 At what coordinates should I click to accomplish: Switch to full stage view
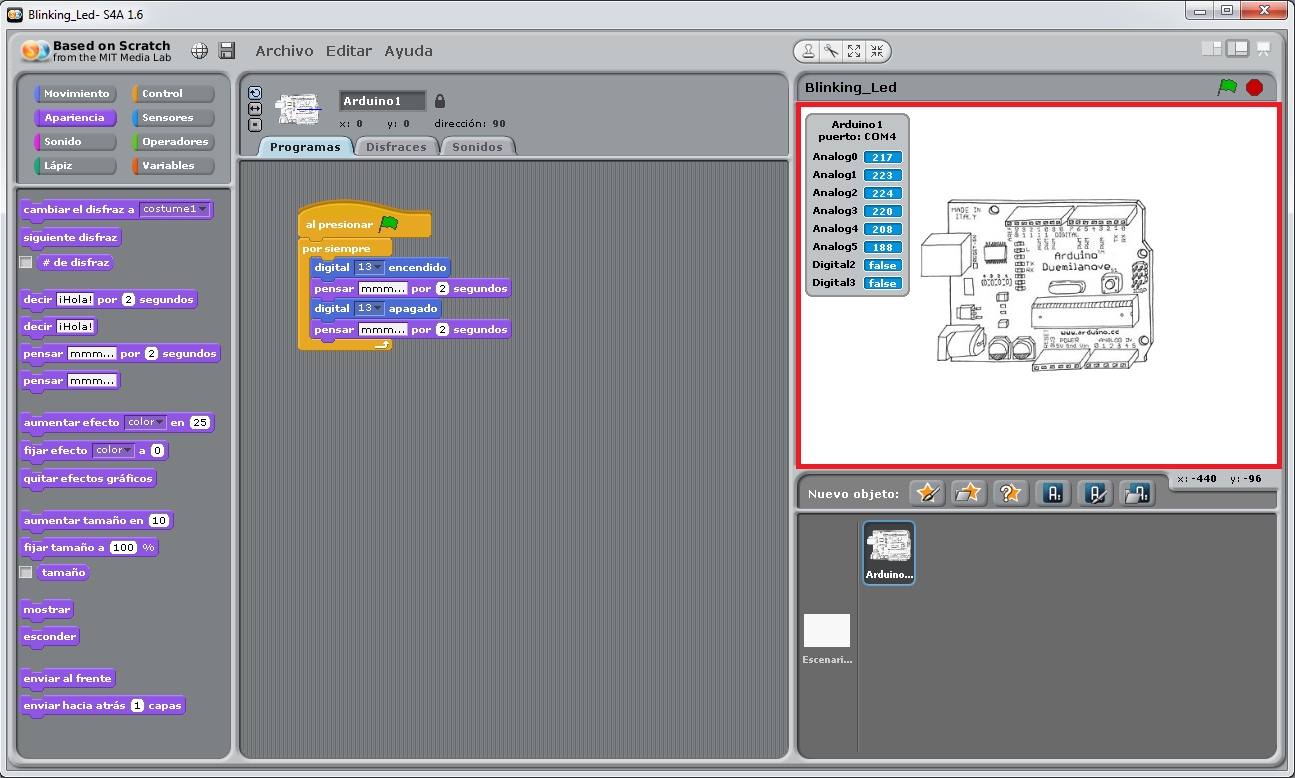[1238, 48]
